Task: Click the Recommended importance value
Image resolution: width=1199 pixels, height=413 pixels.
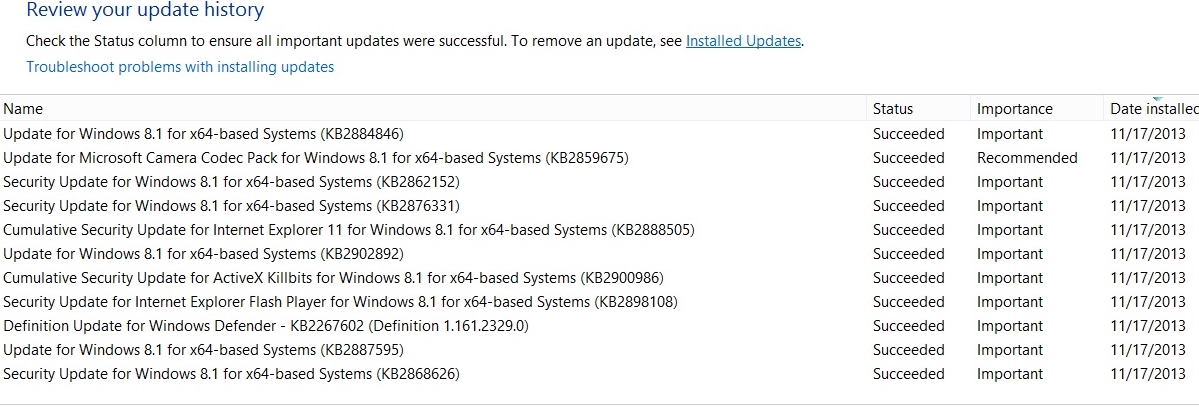Action: pos(1027,158)
